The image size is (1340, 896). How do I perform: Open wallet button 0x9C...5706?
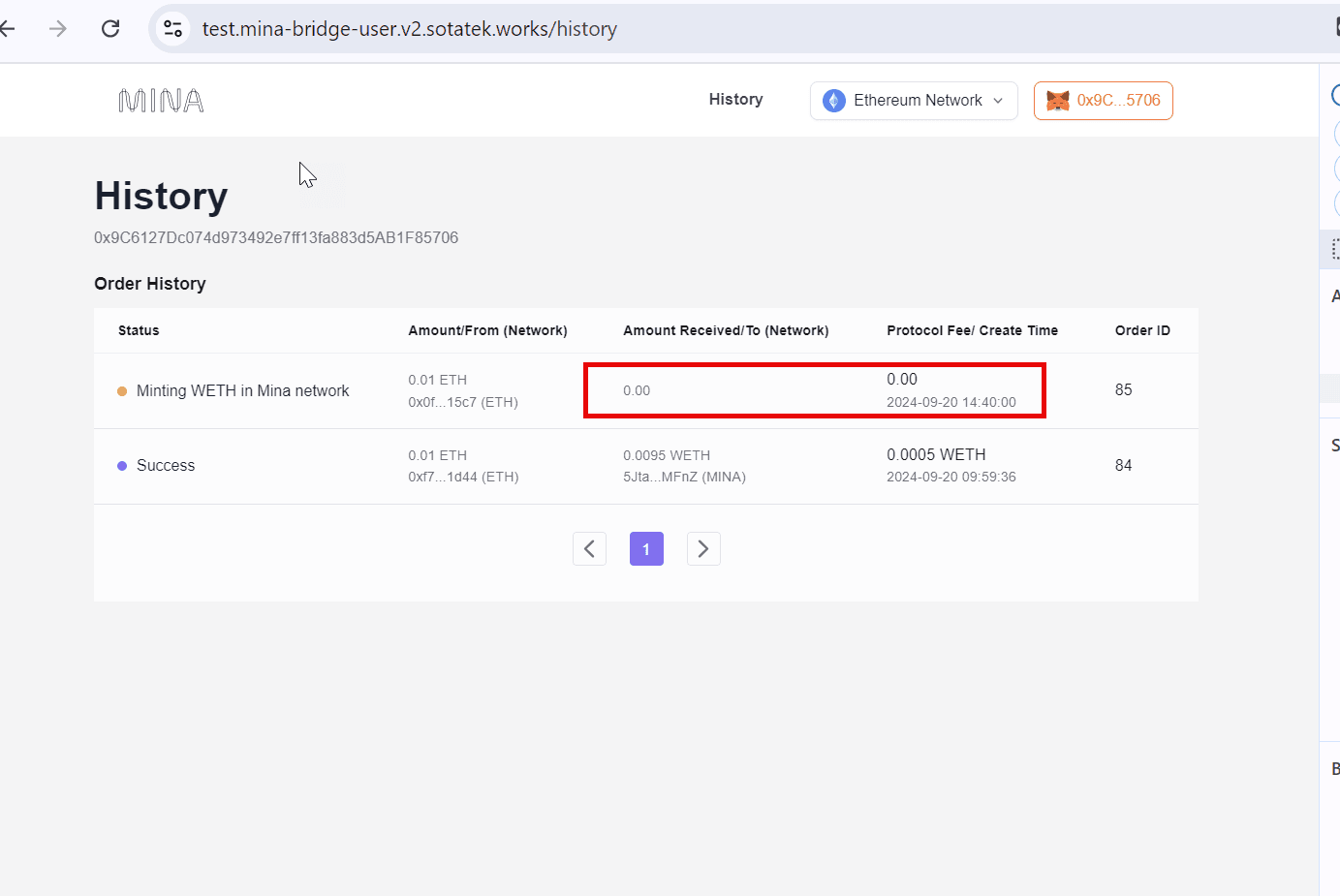pos(1103,101)
